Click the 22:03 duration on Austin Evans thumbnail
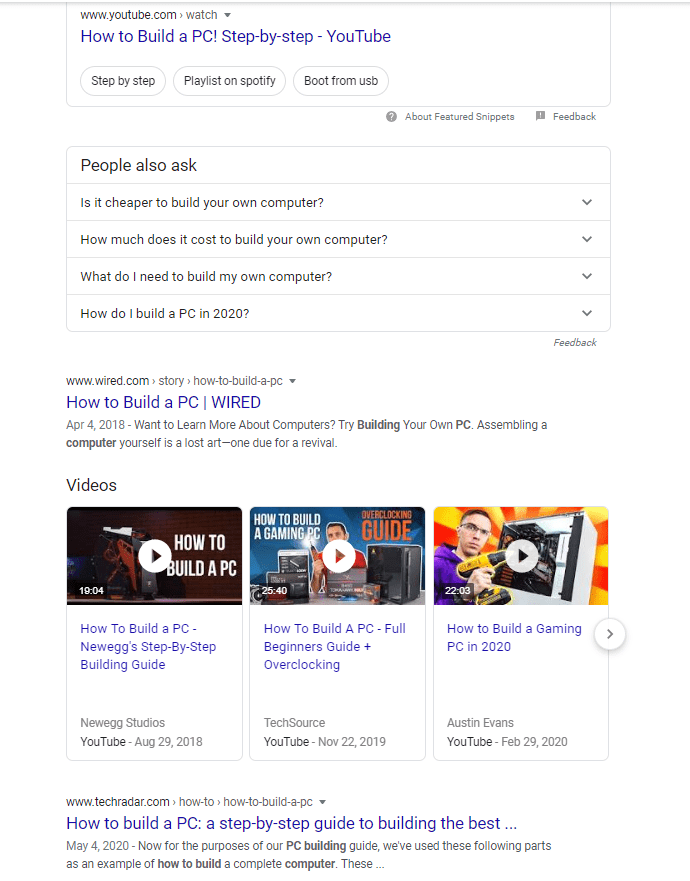The width and height of the screenshot is (690, 881). click(457, 591)
